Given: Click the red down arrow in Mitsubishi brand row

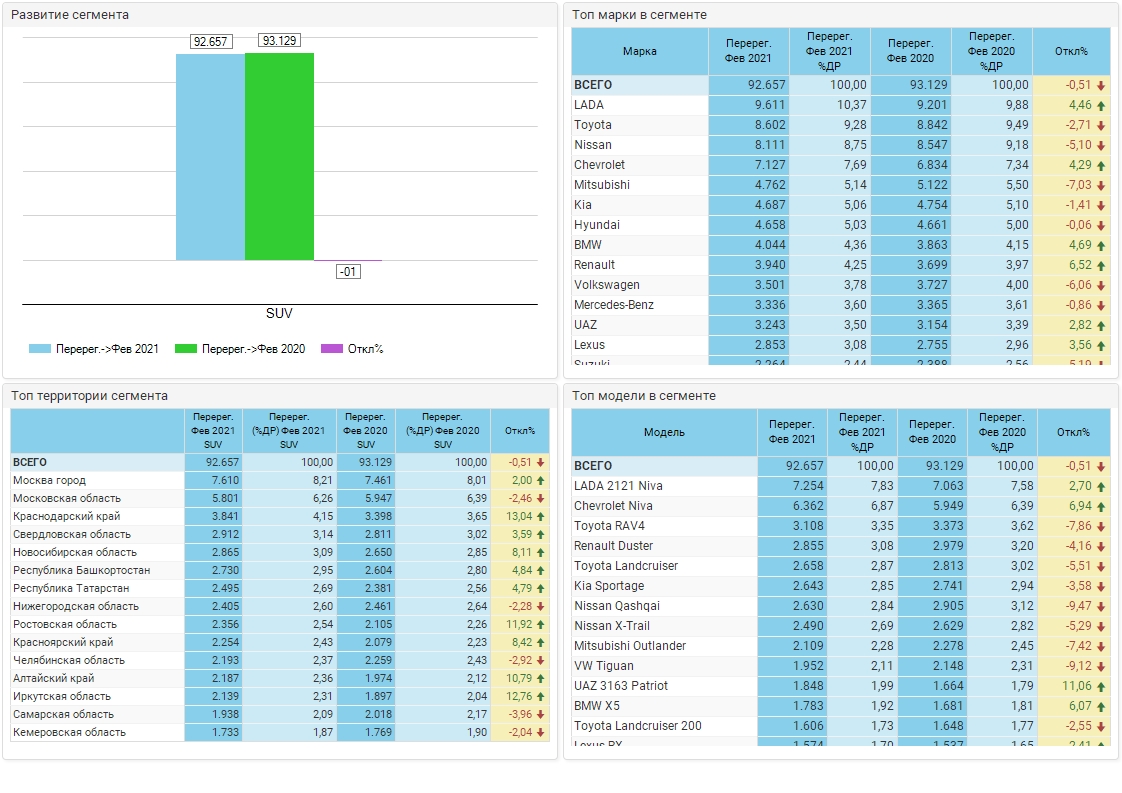Looking at the screenshot, I should (x=1101, y=185).
